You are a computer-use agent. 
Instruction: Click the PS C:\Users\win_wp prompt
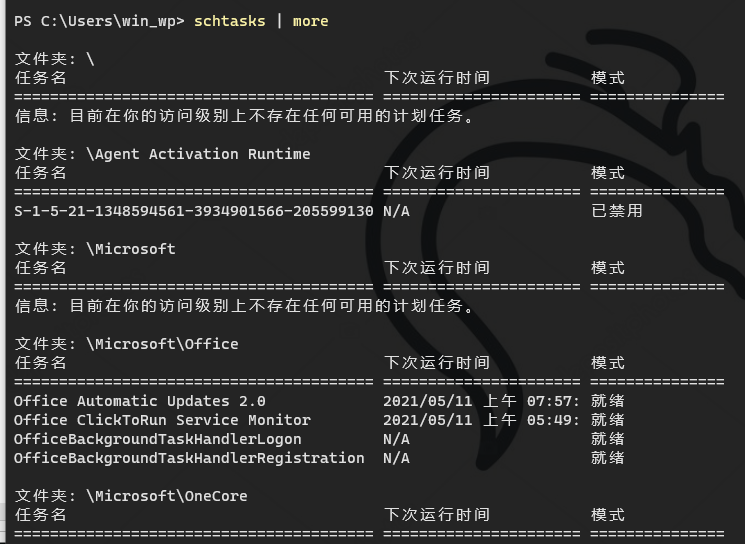[99, 21]
